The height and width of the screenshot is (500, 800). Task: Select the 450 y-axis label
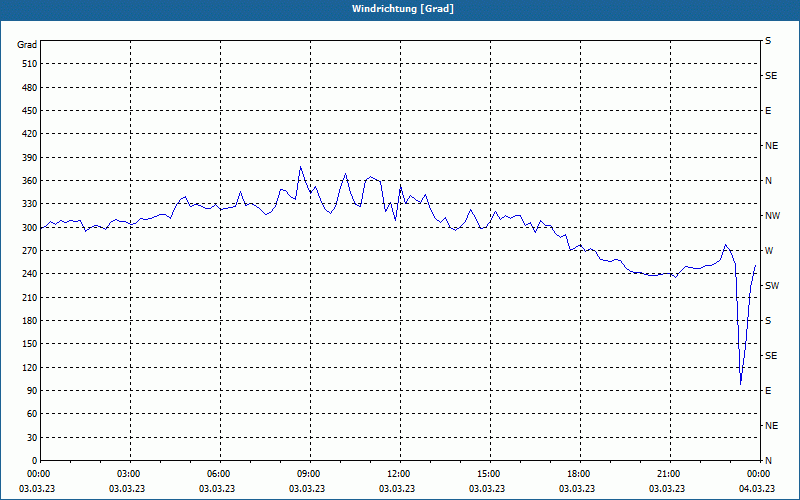pyautogui.click(x=30, y=111)
